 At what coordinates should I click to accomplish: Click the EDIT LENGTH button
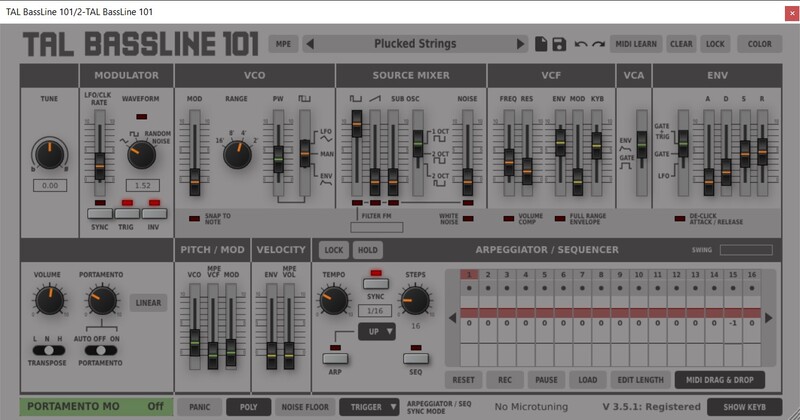click(640, 380)
